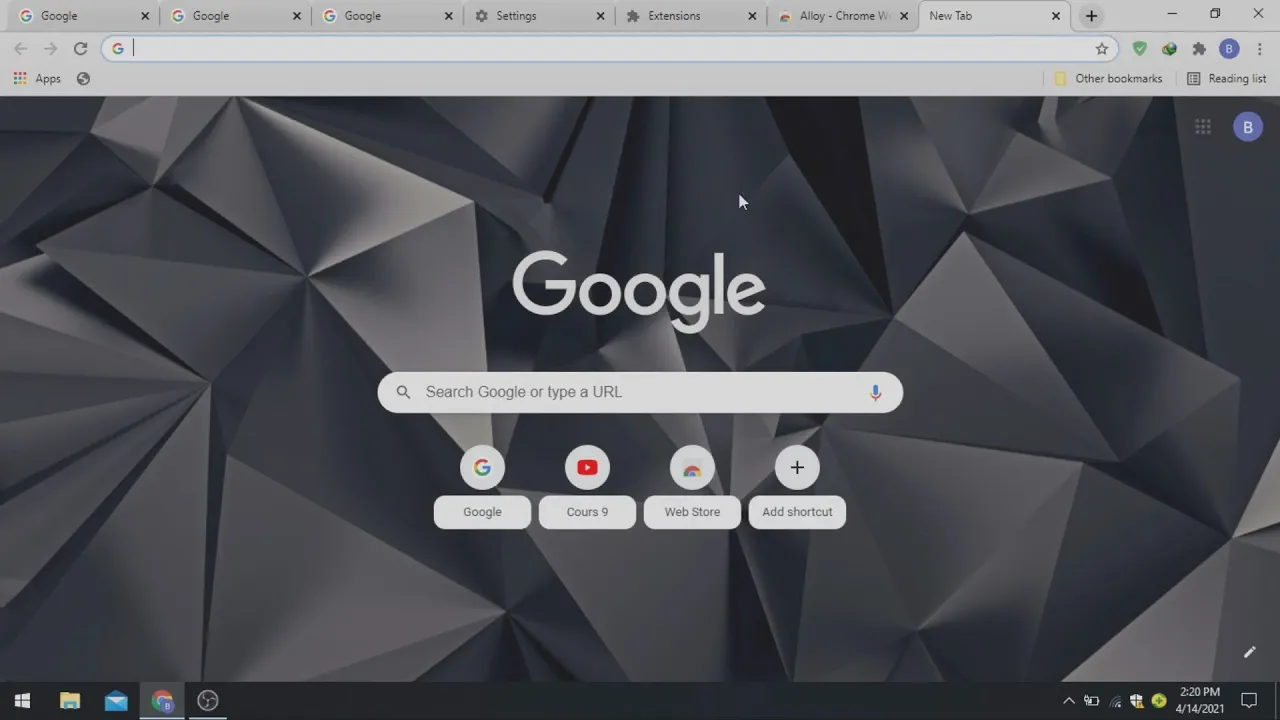
Task: Click the voice search microphone
Action: point(875,392)
